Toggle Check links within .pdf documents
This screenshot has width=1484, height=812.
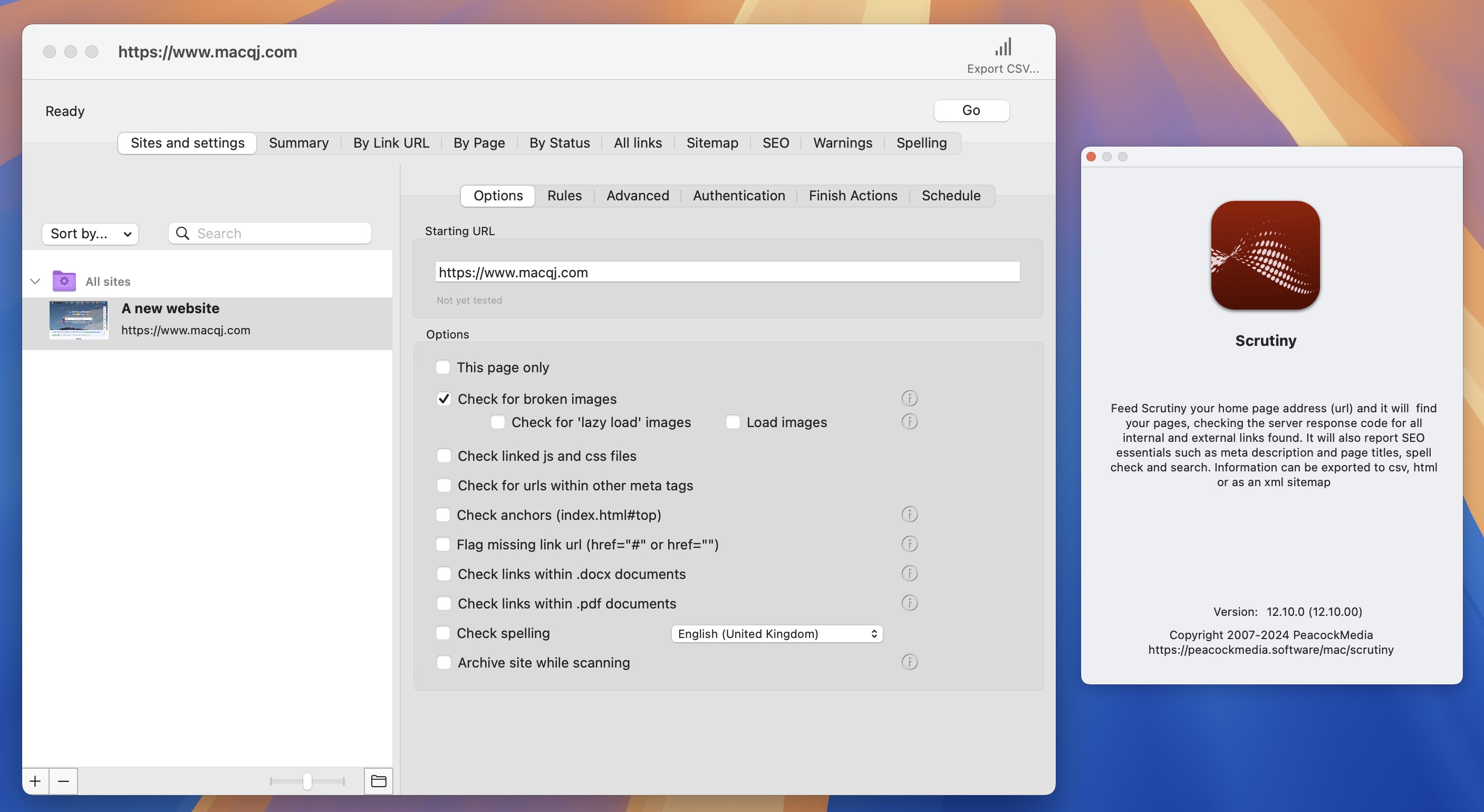coord(443,603)
